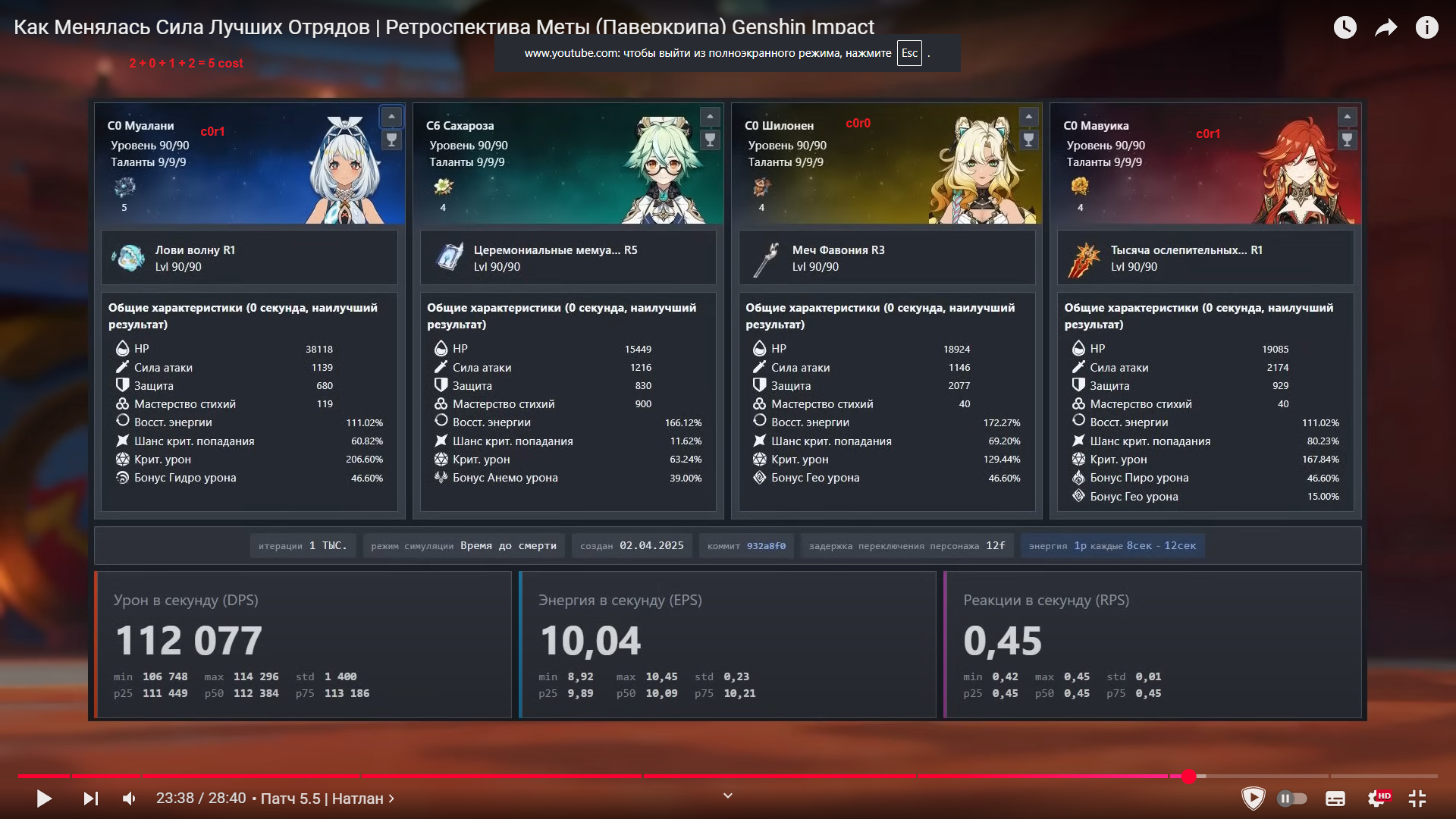This screenshot has width=1456, height=819.
Task: Click the задержка переключения персонажа 12f tag
Action: [x=907, y=546]
